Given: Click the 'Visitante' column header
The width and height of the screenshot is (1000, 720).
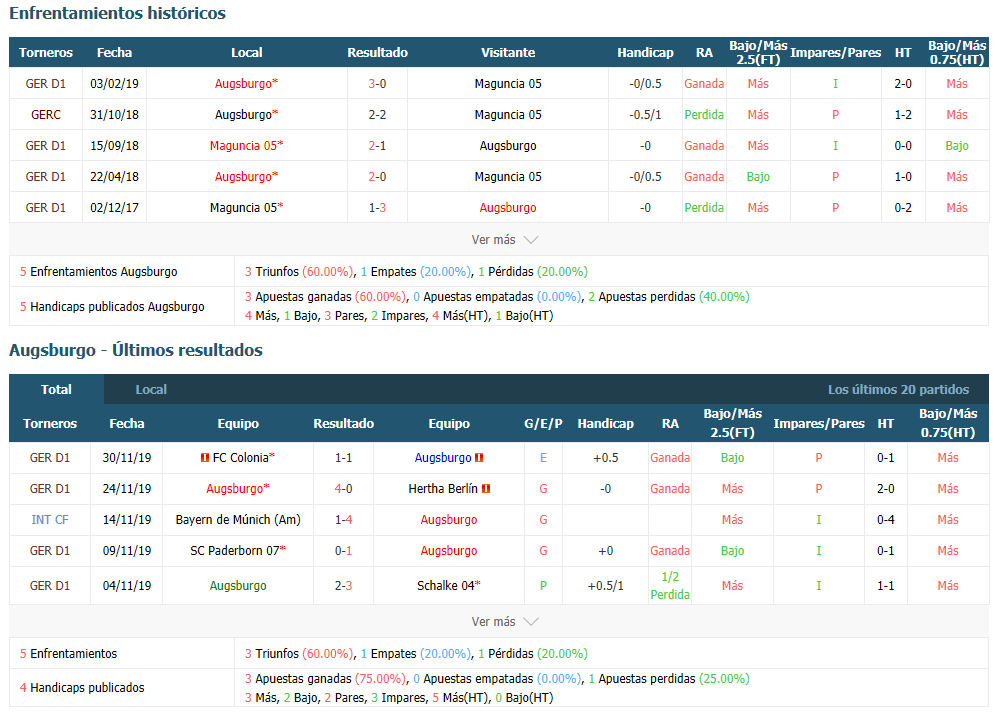Looking at the screenshot, I should tap(508, 53).
